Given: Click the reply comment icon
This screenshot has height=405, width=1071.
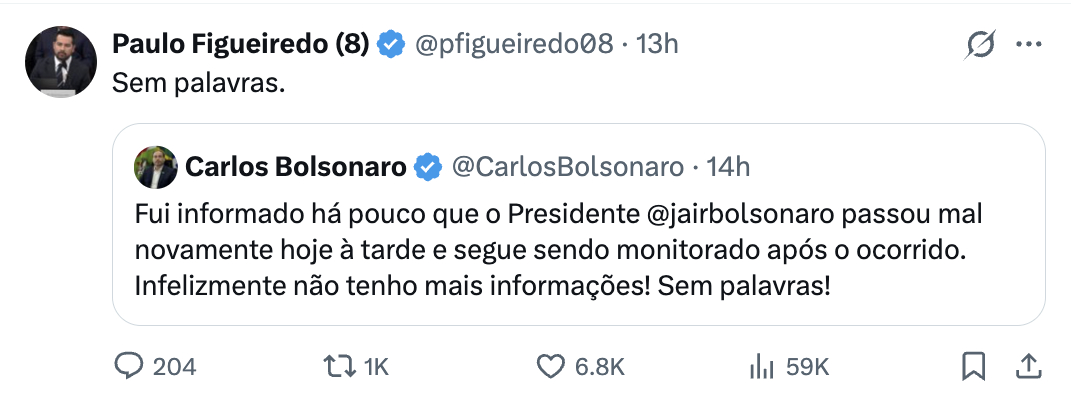Looking at the screenshot, I should [x=129, y=367].
